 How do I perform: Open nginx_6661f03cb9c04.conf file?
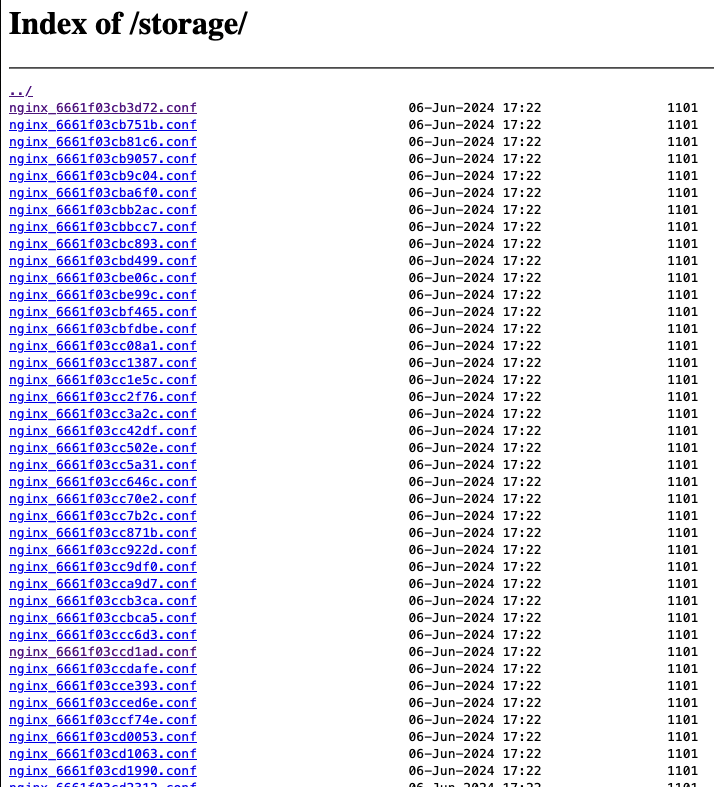pyautogui.click(x=103, y=176)
